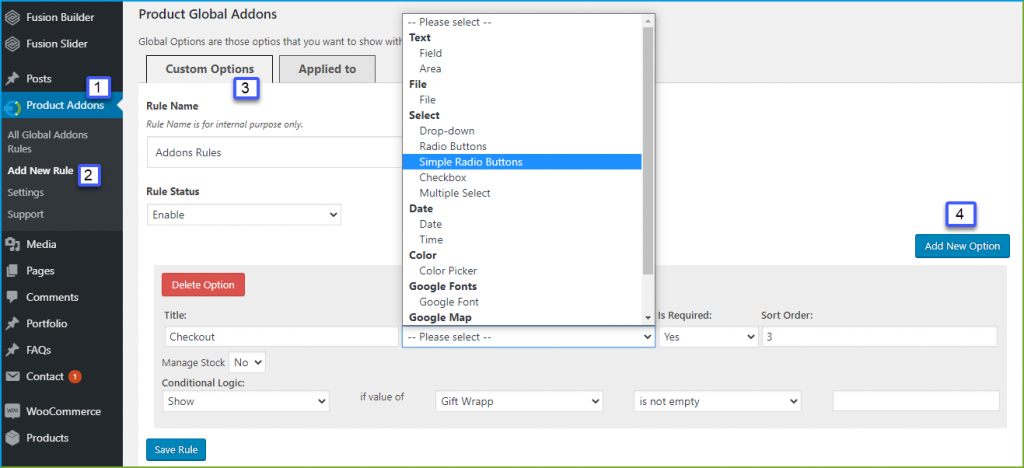This screenshot has height=468, width=1024.
Task: Click the Contact envelope icon
Action: tap(11, 377)
